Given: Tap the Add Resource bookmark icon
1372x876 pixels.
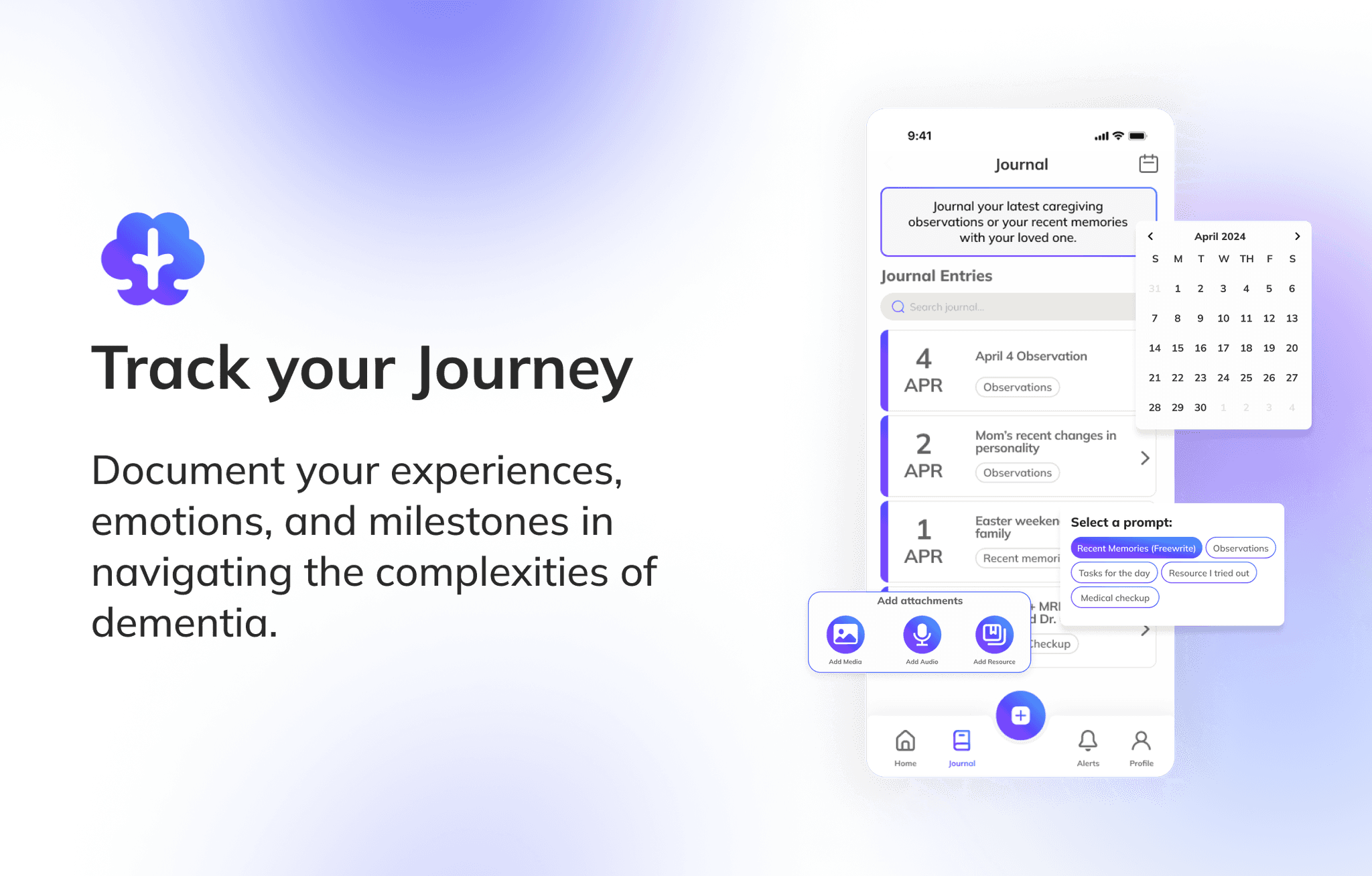Looking at the screenshot, I should tap(994, 634).
